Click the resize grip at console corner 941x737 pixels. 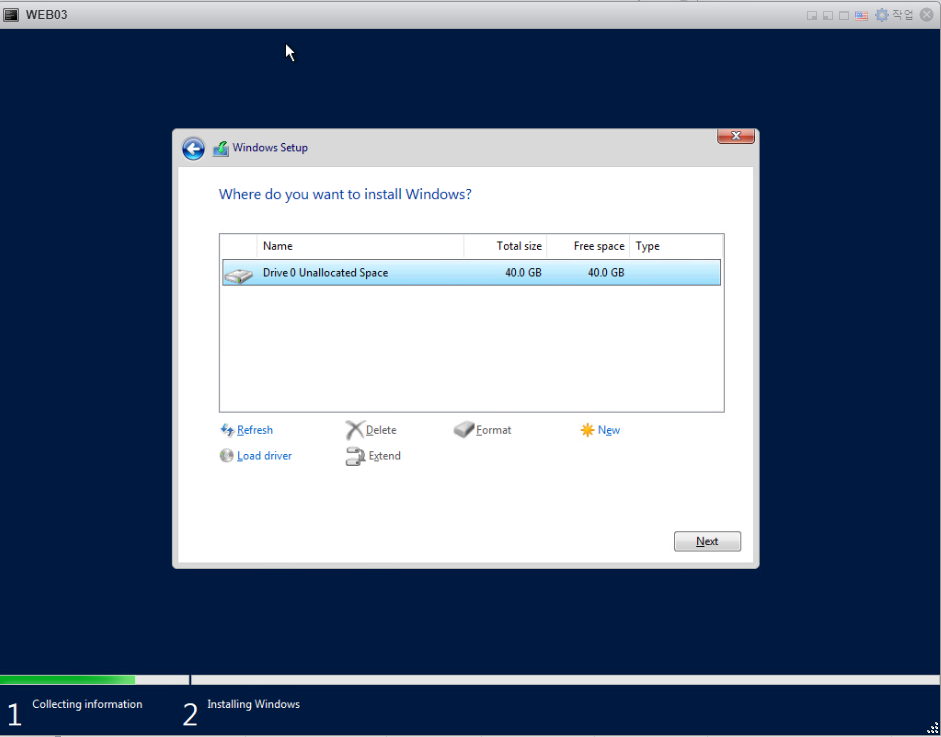coord(933,729)
